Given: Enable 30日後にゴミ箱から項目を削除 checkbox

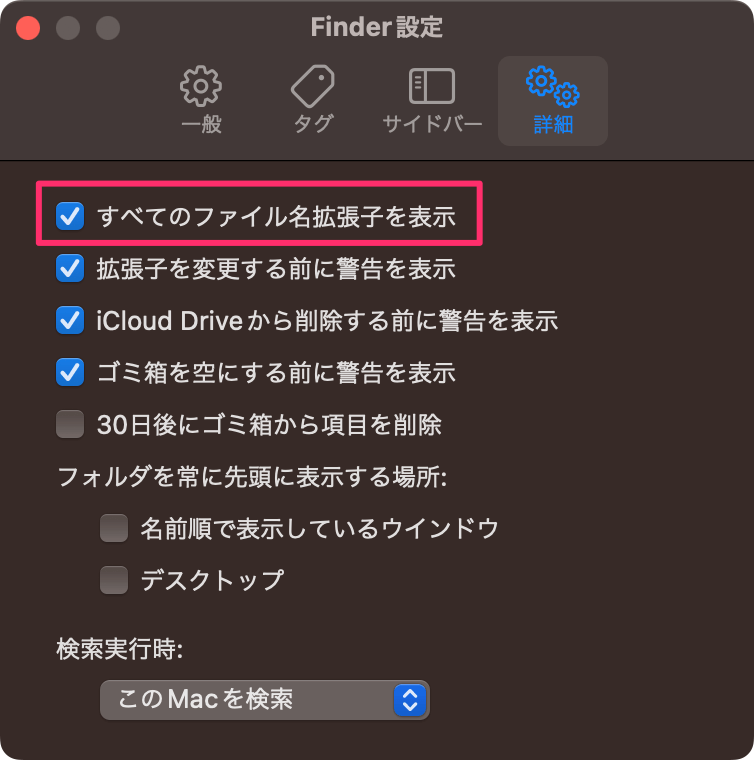Looking at the screenshot, I should [70, 425].
